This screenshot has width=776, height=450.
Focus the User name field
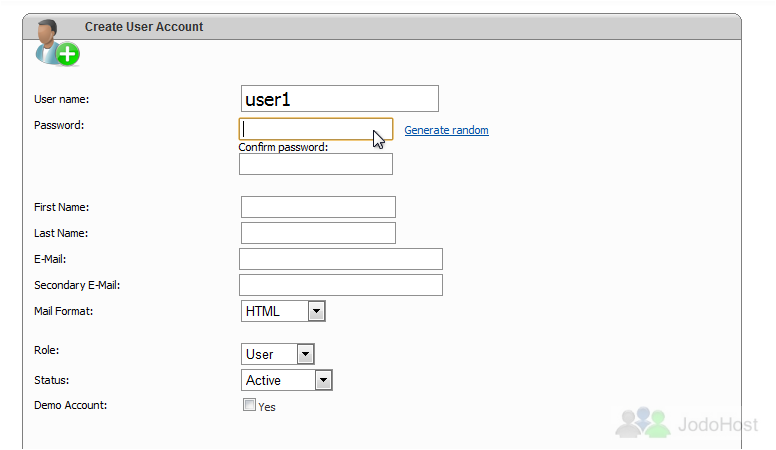[340, 99]
